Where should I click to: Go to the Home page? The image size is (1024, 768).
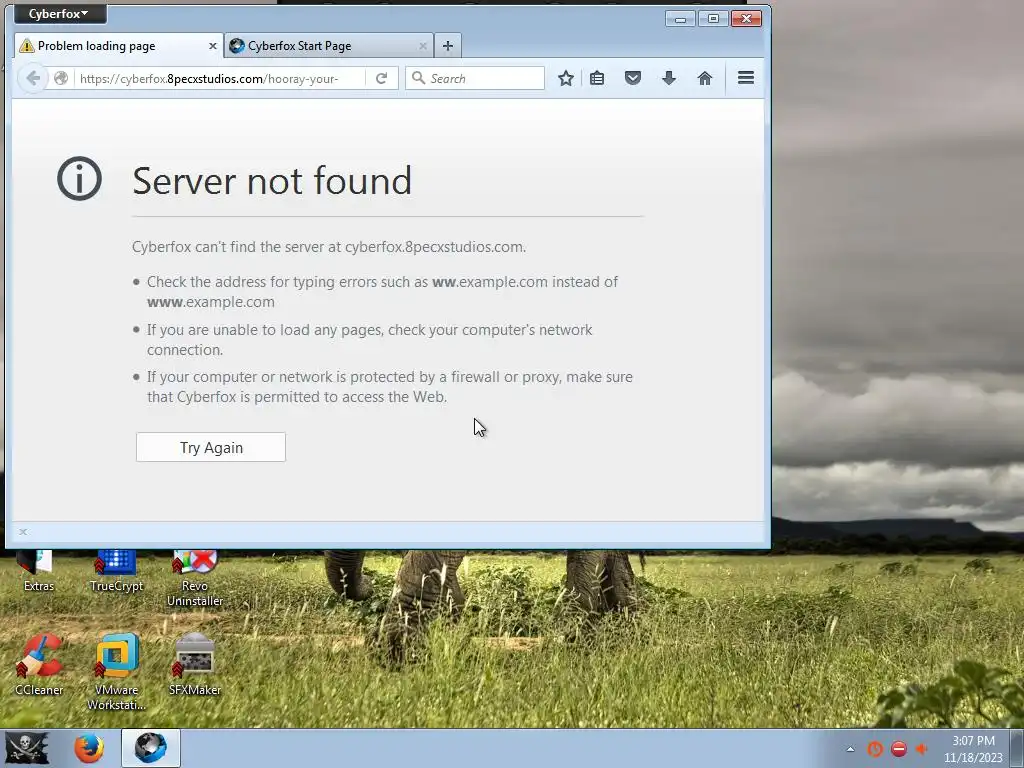pyautogui.click(x=705, y=78)
